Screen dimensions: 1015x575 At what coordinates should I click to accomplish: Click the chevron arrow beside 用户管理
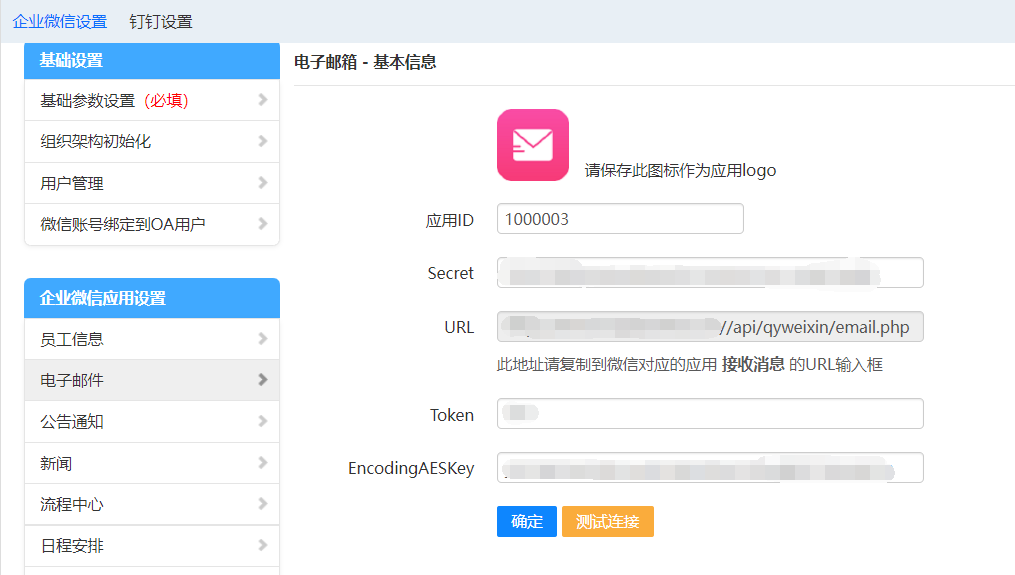point(262,183)
